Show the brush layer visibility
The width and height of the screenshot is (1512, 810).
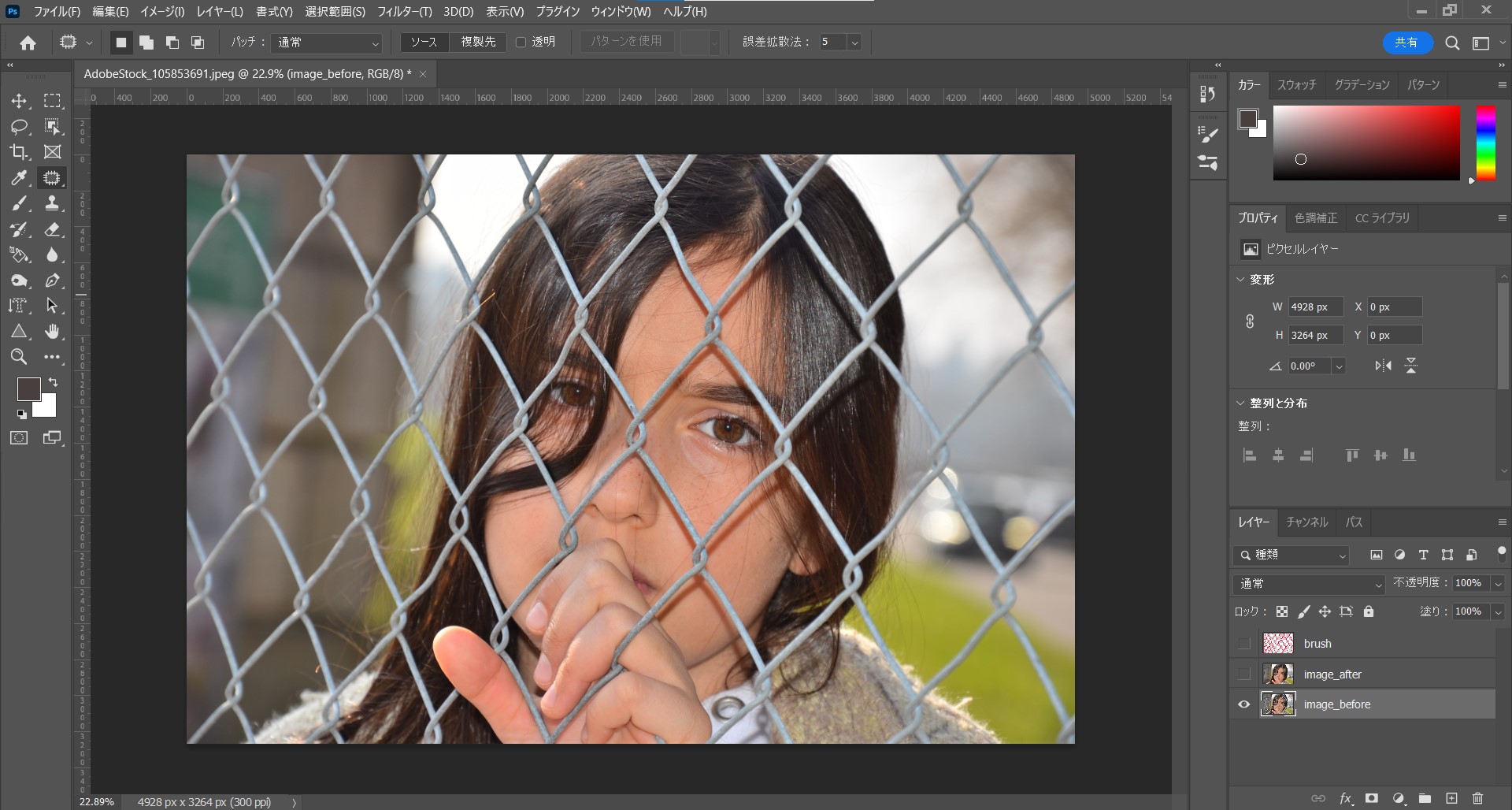tap(1244, 644)
